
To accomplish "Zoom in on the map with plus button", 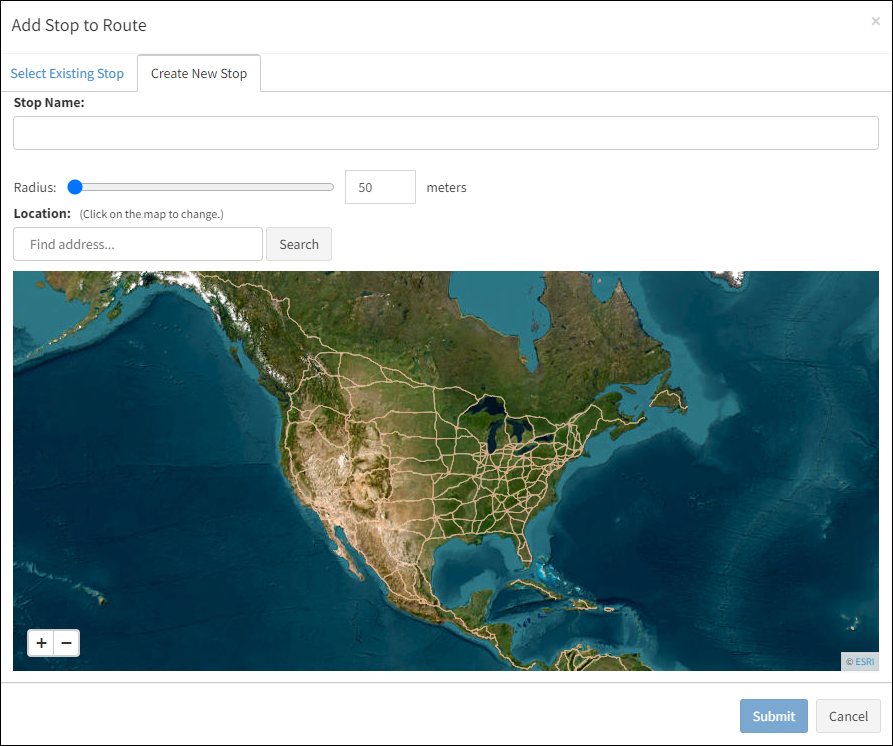I will pyautogui.click(x=41, y=643).
